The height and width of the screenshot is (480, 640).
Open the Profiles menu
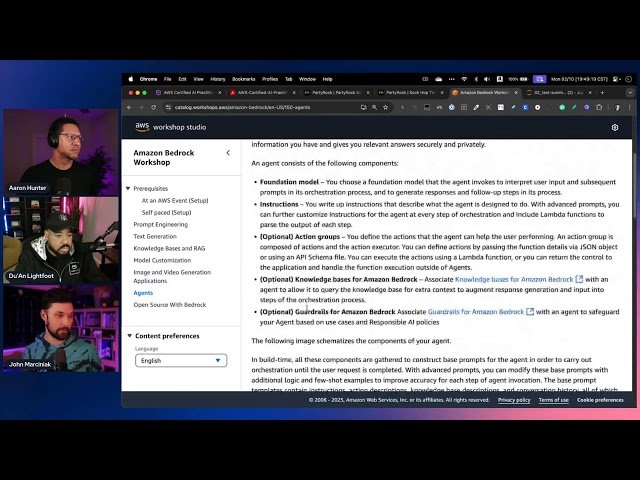point(270,79)
